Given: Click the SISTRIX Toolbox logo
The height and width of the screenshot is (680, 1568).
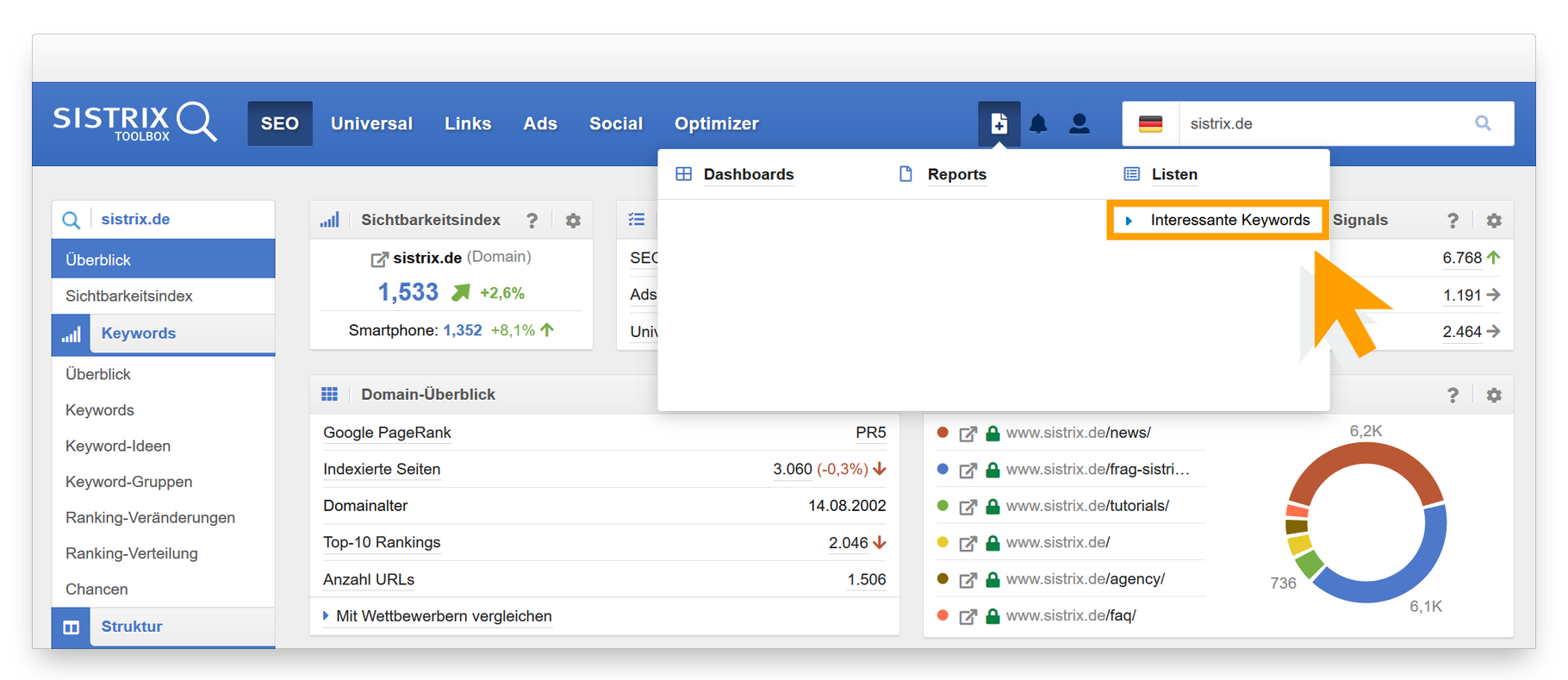Looking at the screenshot, I should coord(134,122).
